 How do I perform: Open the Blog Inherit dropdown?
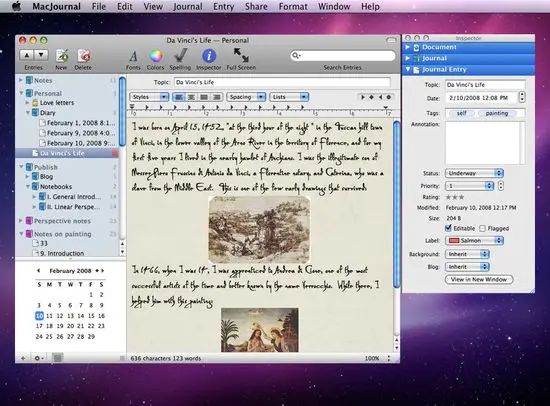pyautogui.click(x=467, y=267)
